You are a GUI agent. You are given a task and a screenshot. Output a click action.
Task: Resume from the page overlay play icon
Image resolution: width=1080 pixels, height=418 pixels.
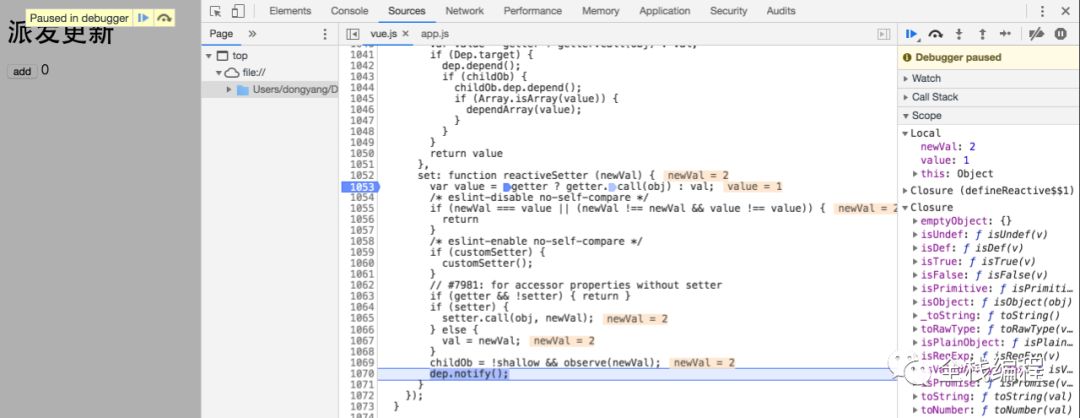pyautogui.click(x=143, y=18)
